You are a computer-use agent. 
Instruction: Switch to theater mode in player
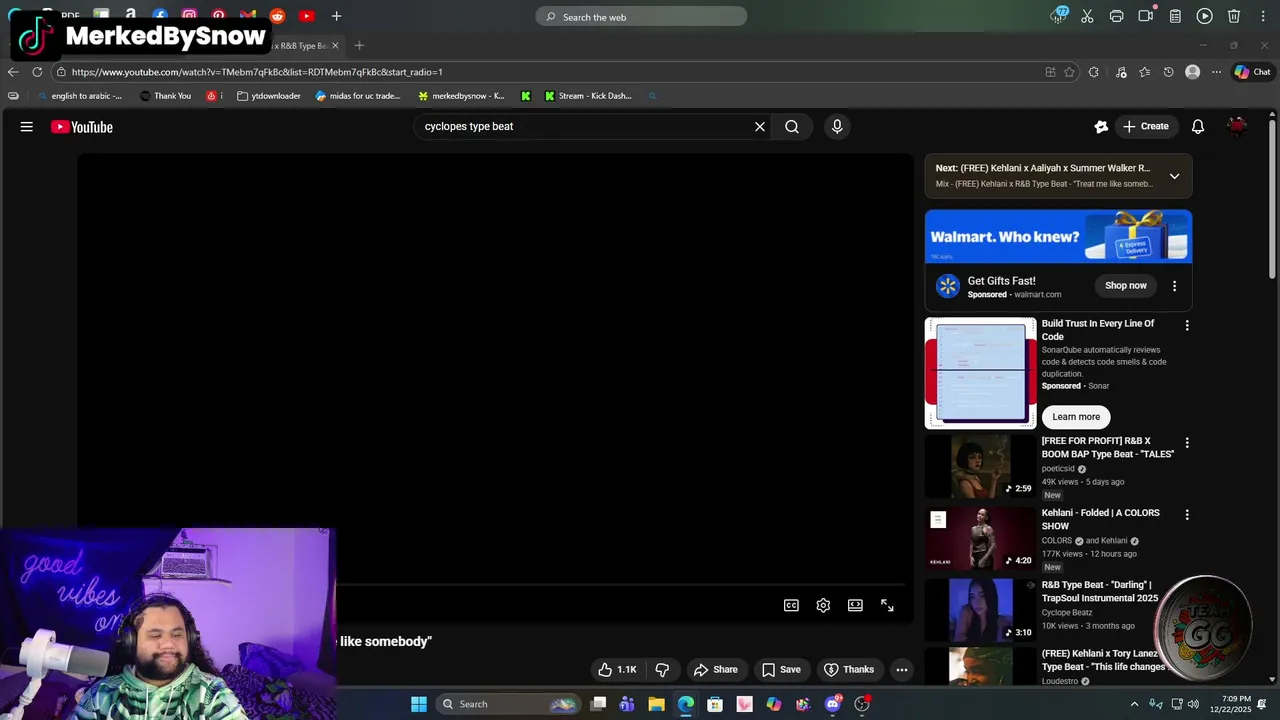[855, 605]
